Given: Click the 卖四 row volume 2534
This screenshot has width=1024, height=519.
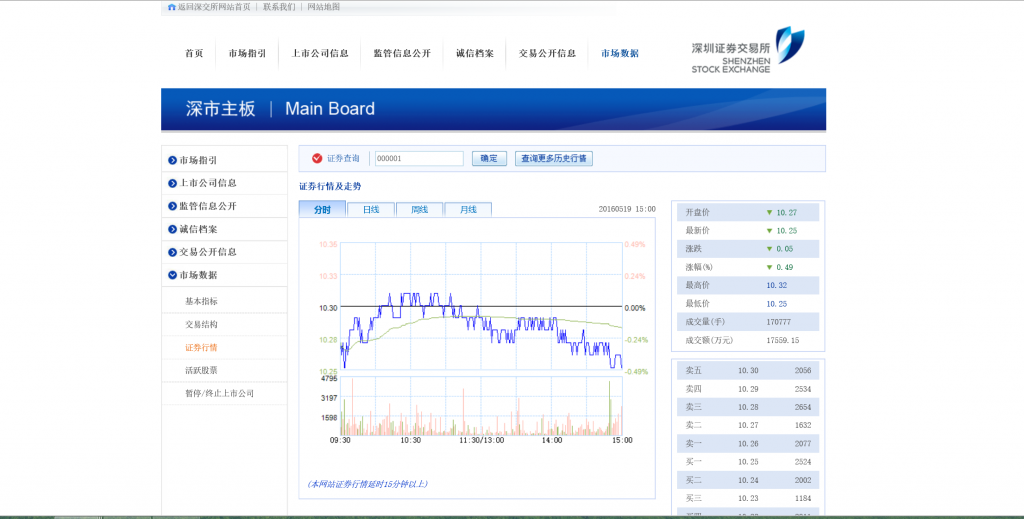Looking at the screenshot, I should pyautogui.click(x=803, y=389).
